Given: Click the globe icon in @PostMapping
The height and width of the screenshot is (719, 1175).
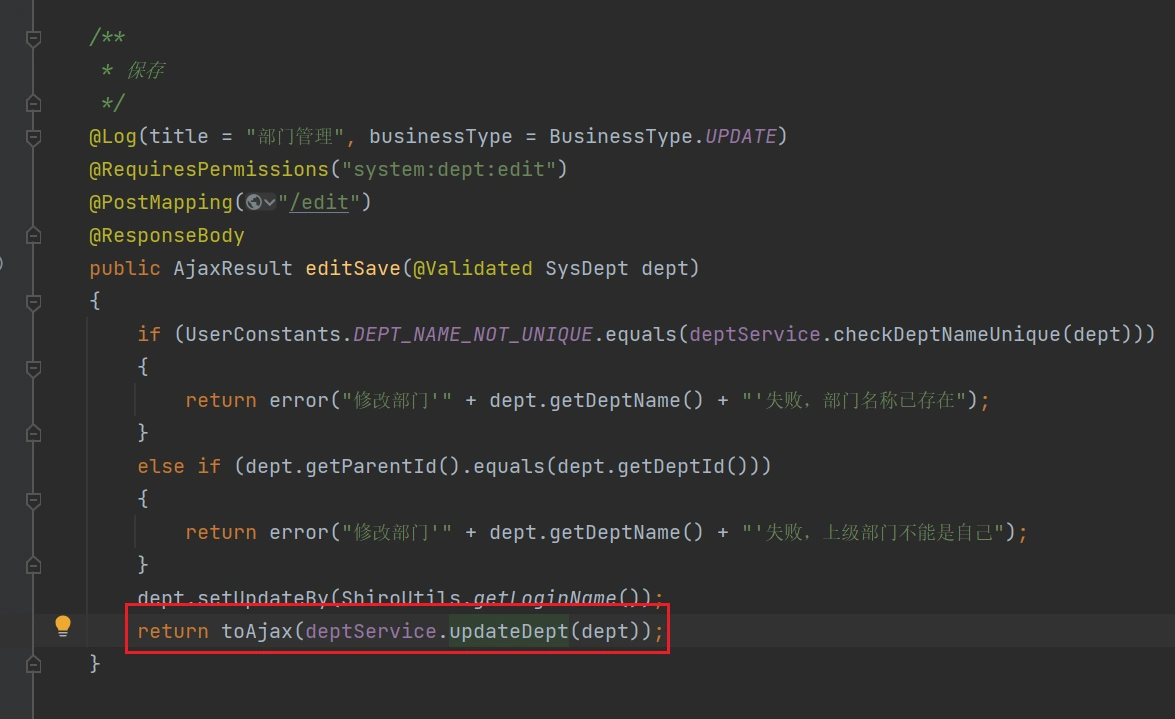Looking at the screenshot, I should point(254,203).
